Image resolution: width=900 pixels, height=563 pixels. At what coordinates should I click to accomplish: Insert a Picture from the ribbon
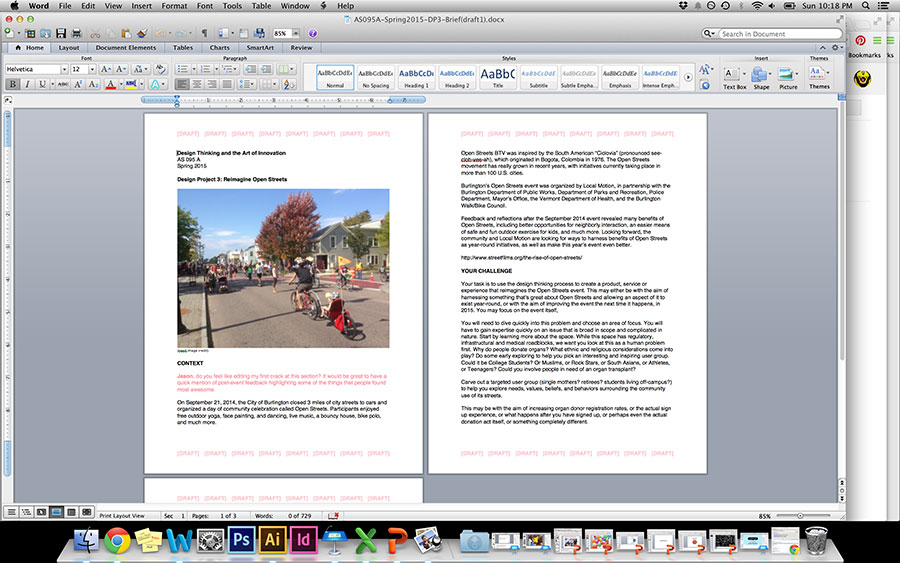(788, 78)
